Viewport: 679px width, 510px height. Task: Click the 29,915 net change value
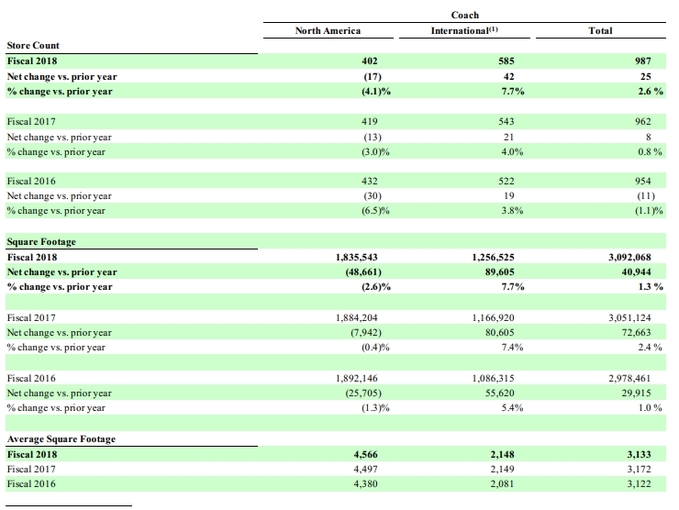[637, 394]
